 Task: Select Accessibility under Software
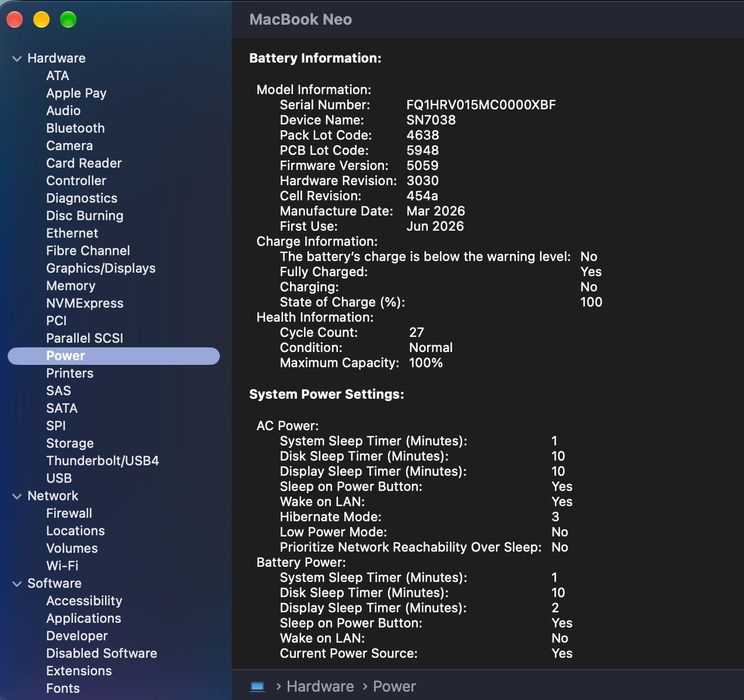click(84, 601)
